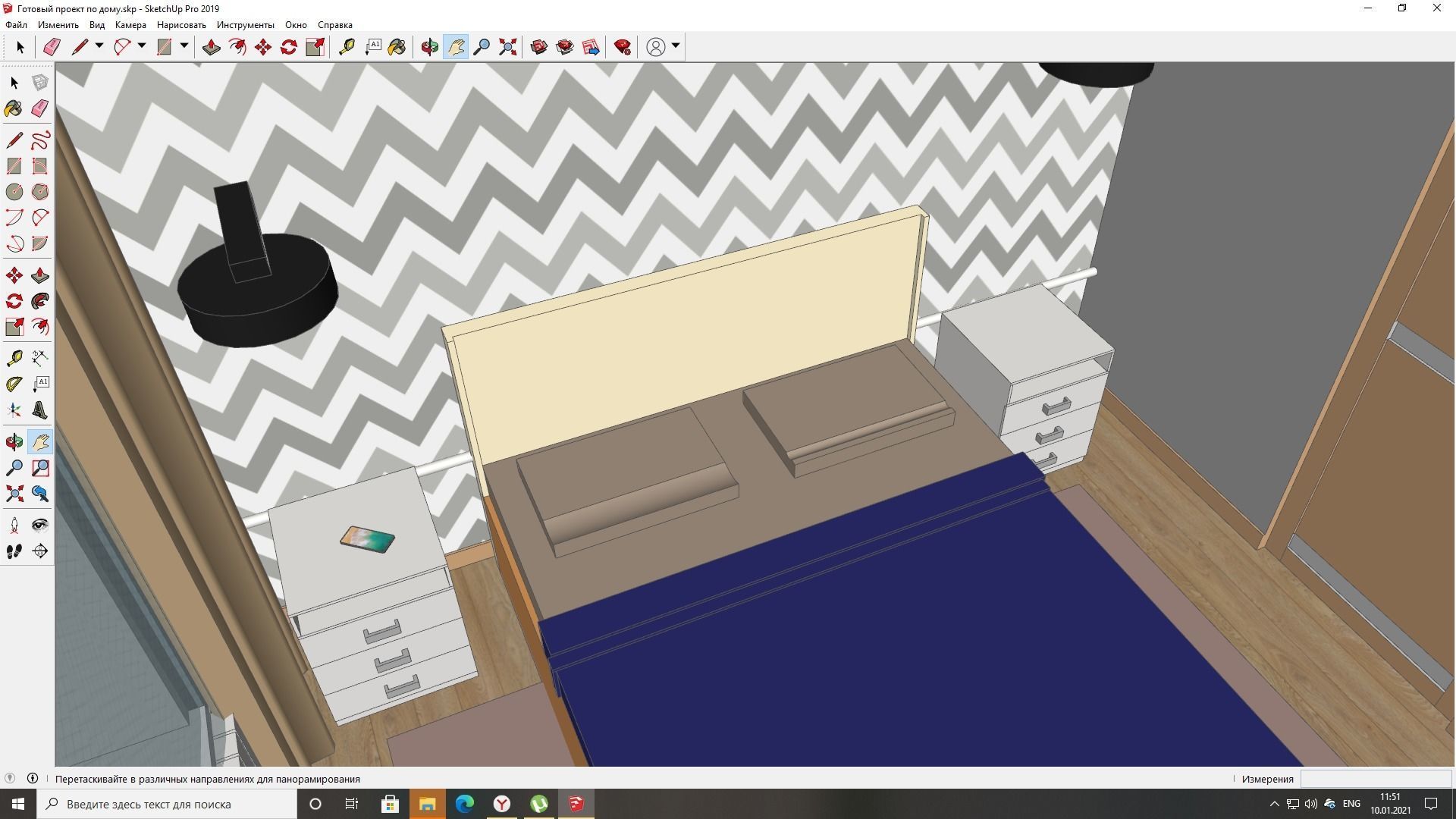
Task: Click the Измерения measurements input box
Action: pos(1376,779)
